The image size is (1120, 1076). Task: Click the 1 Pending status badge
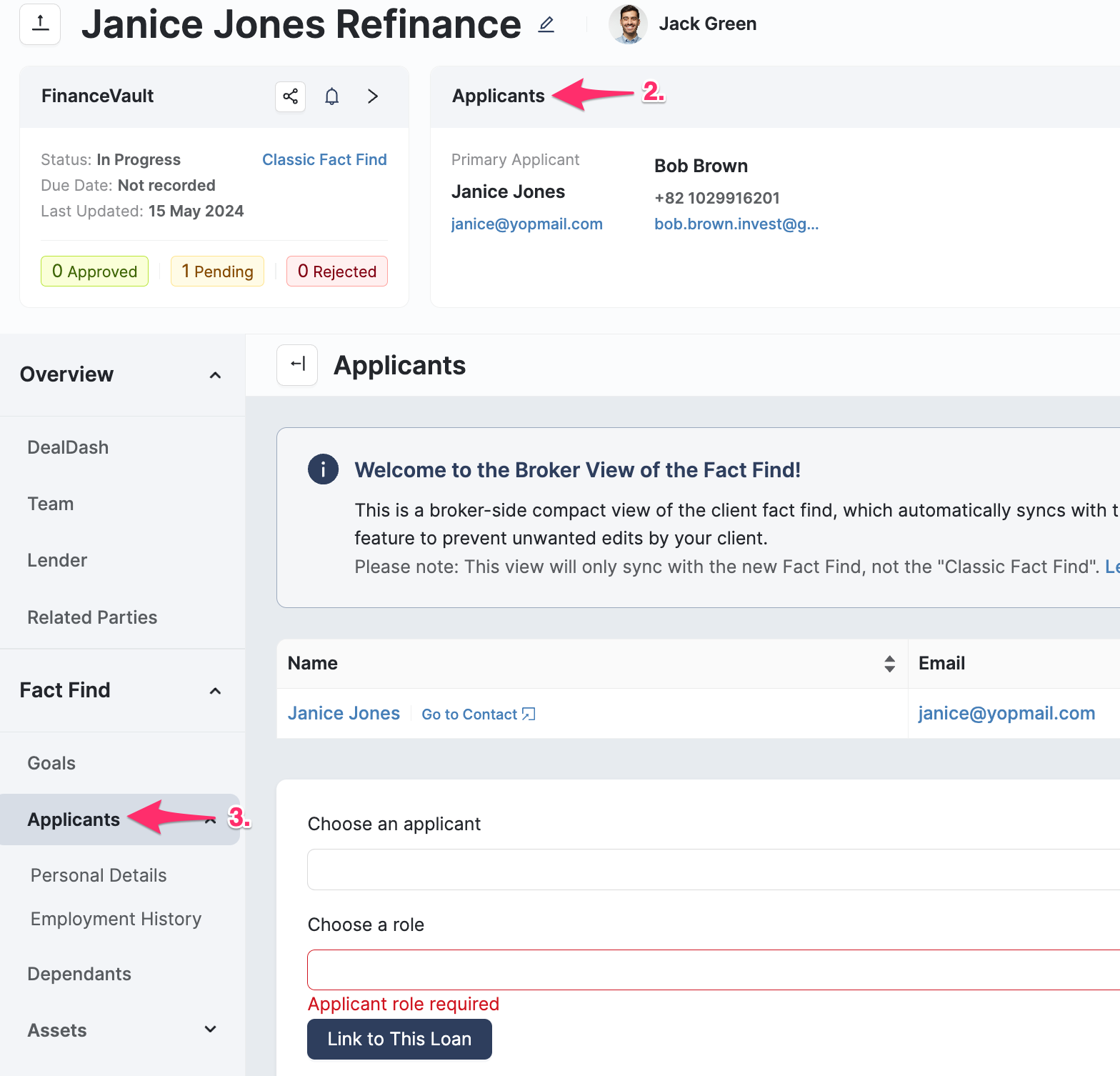[x=217, y=272]
